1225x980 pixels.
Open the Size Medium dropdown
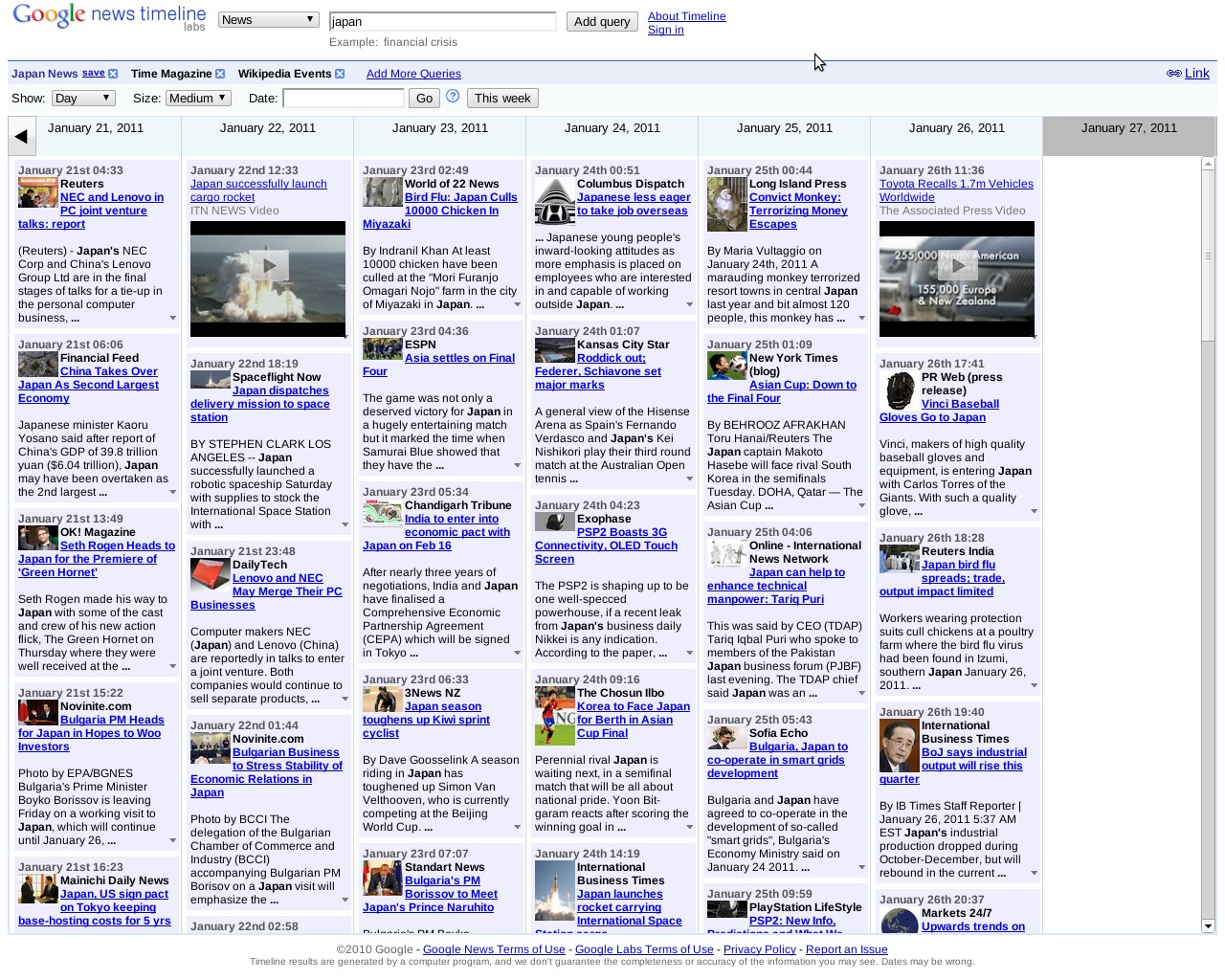click(x=198, y=98)
